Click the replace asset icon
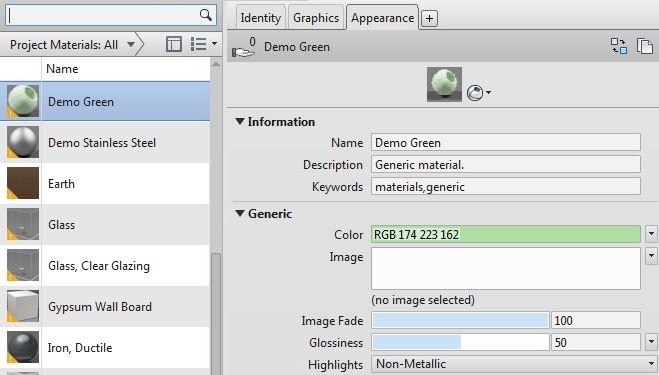Screen dimensions: 659x375 [619, 46]
